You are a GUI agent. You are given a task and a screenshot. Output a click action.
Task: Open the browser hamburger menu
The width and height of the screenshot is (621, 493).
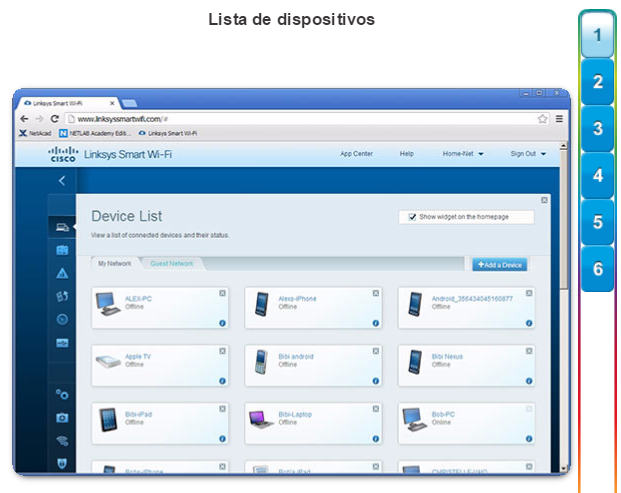(x=559, y=119)
